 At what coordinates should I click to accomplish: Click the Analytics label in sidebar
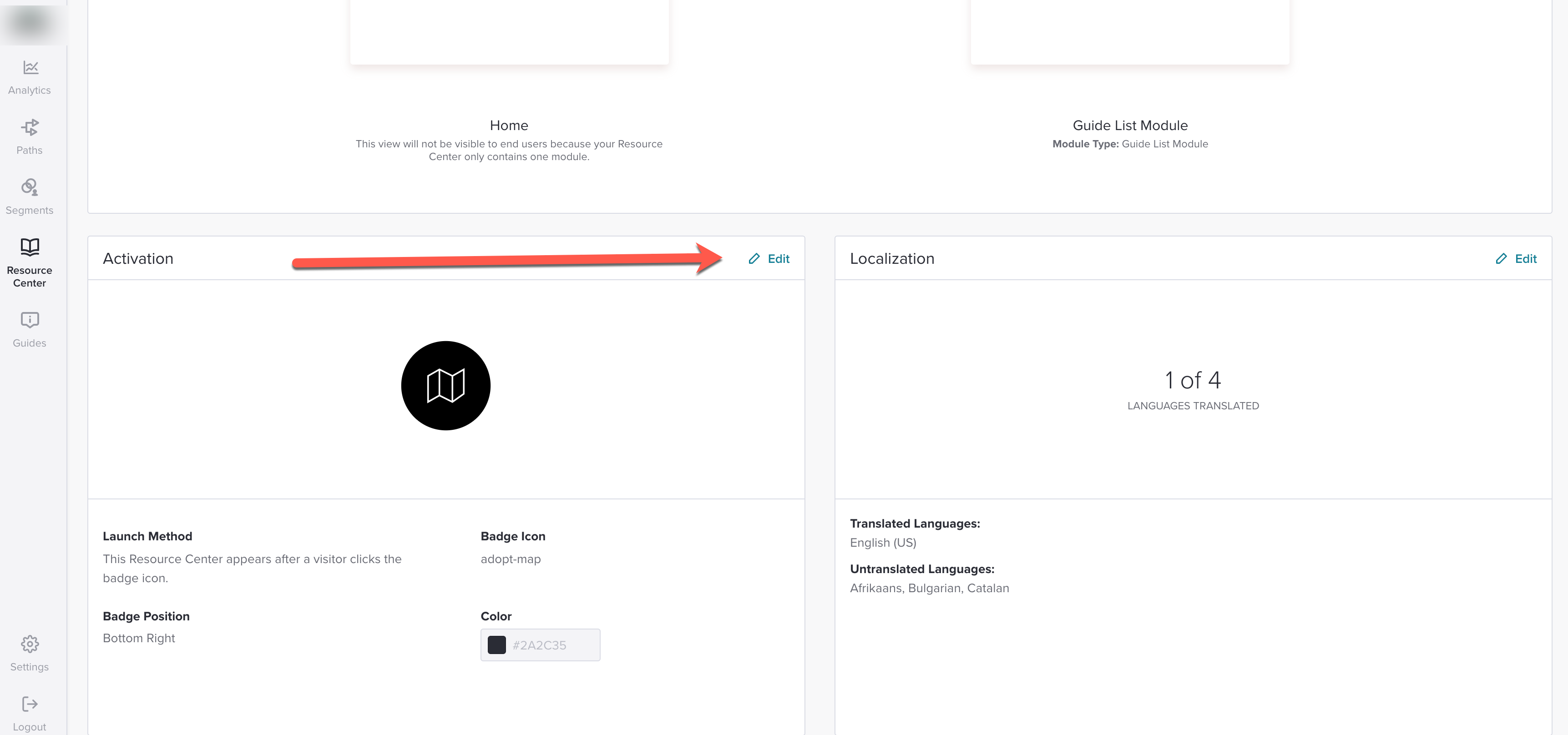29,90
